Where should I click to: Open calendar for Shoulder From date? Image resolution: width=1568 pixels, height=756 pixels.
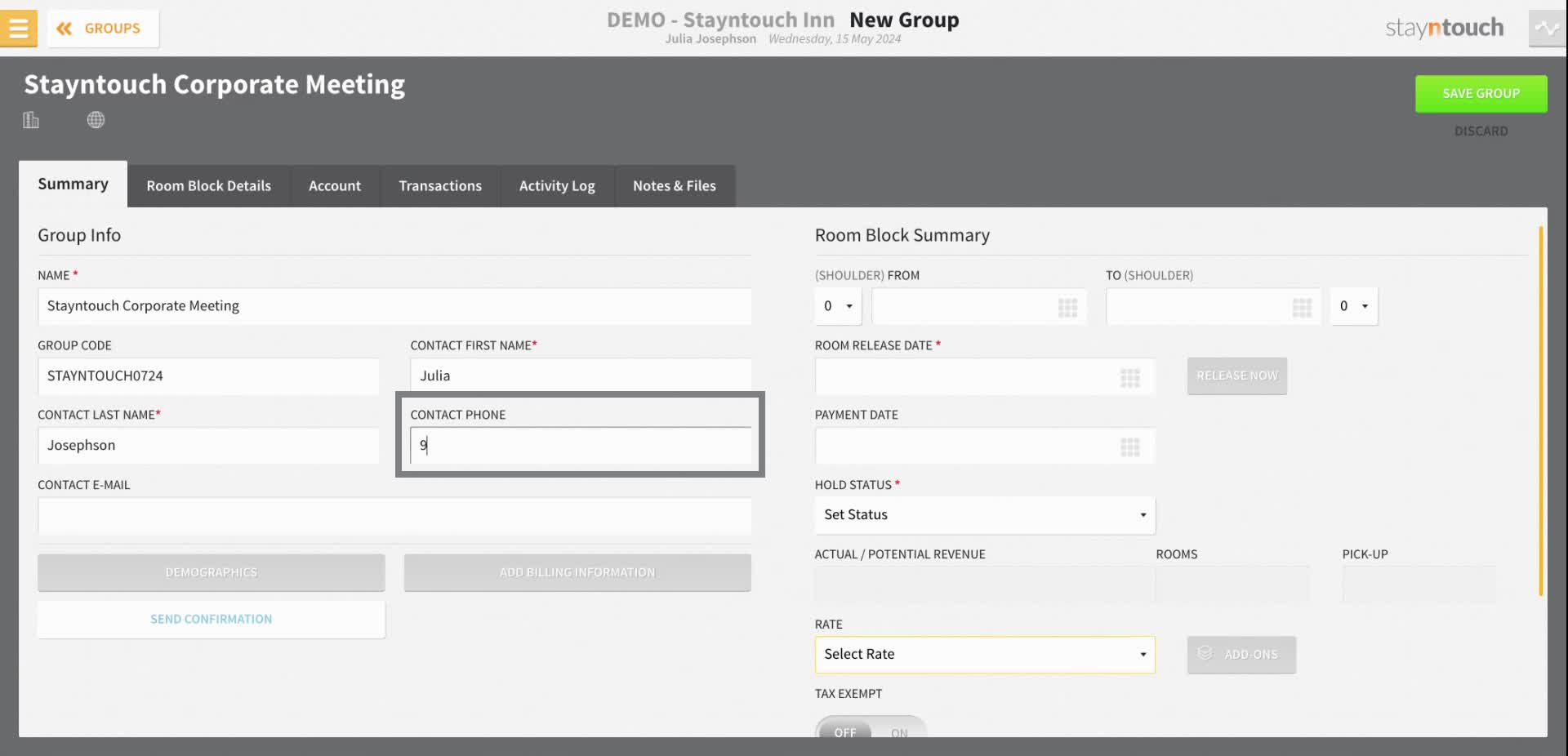[x=1067, y=307]
